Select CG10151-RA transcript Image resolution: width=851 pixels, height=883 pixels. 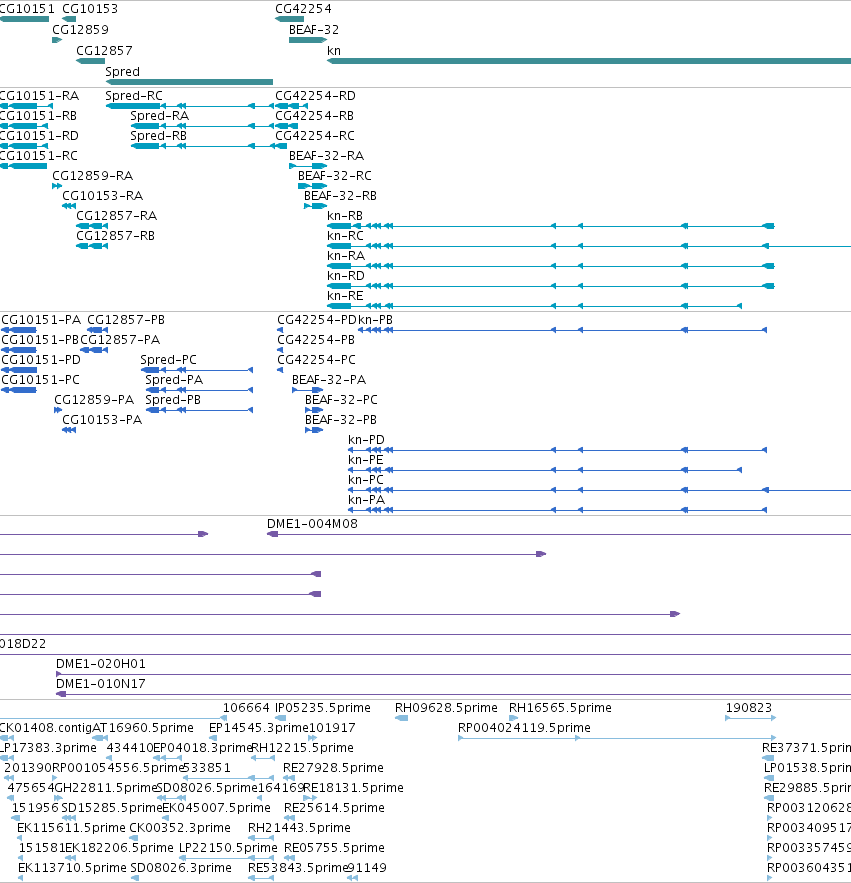(26, 106)
